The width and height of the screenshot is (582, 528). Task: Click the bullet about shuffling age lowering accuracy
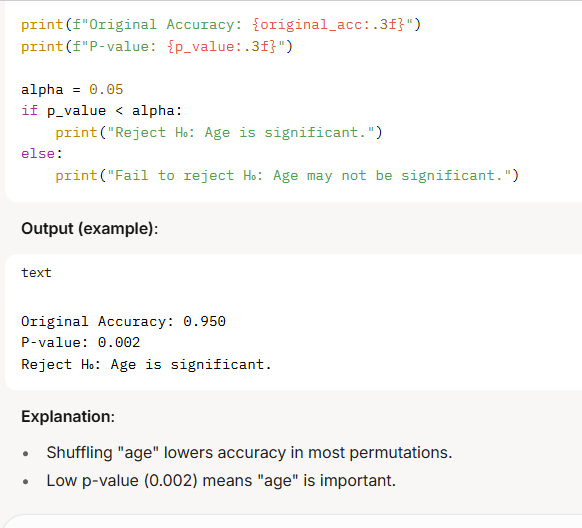249,453
